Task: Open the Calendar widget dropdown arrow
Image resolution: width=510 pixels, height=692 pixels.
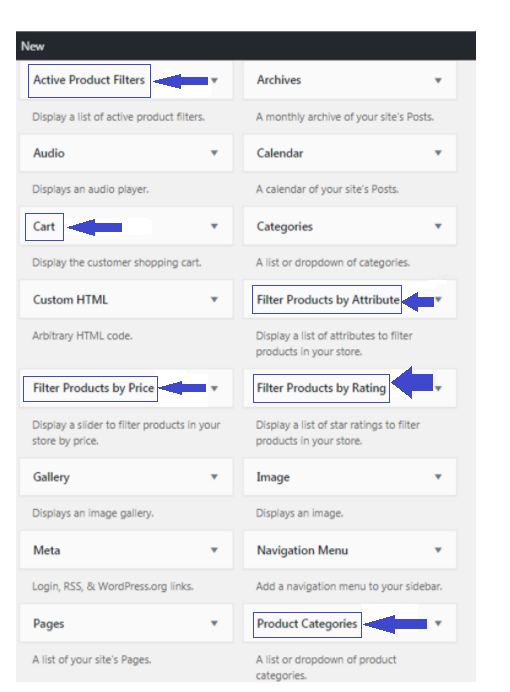Action: click(438, 153)
